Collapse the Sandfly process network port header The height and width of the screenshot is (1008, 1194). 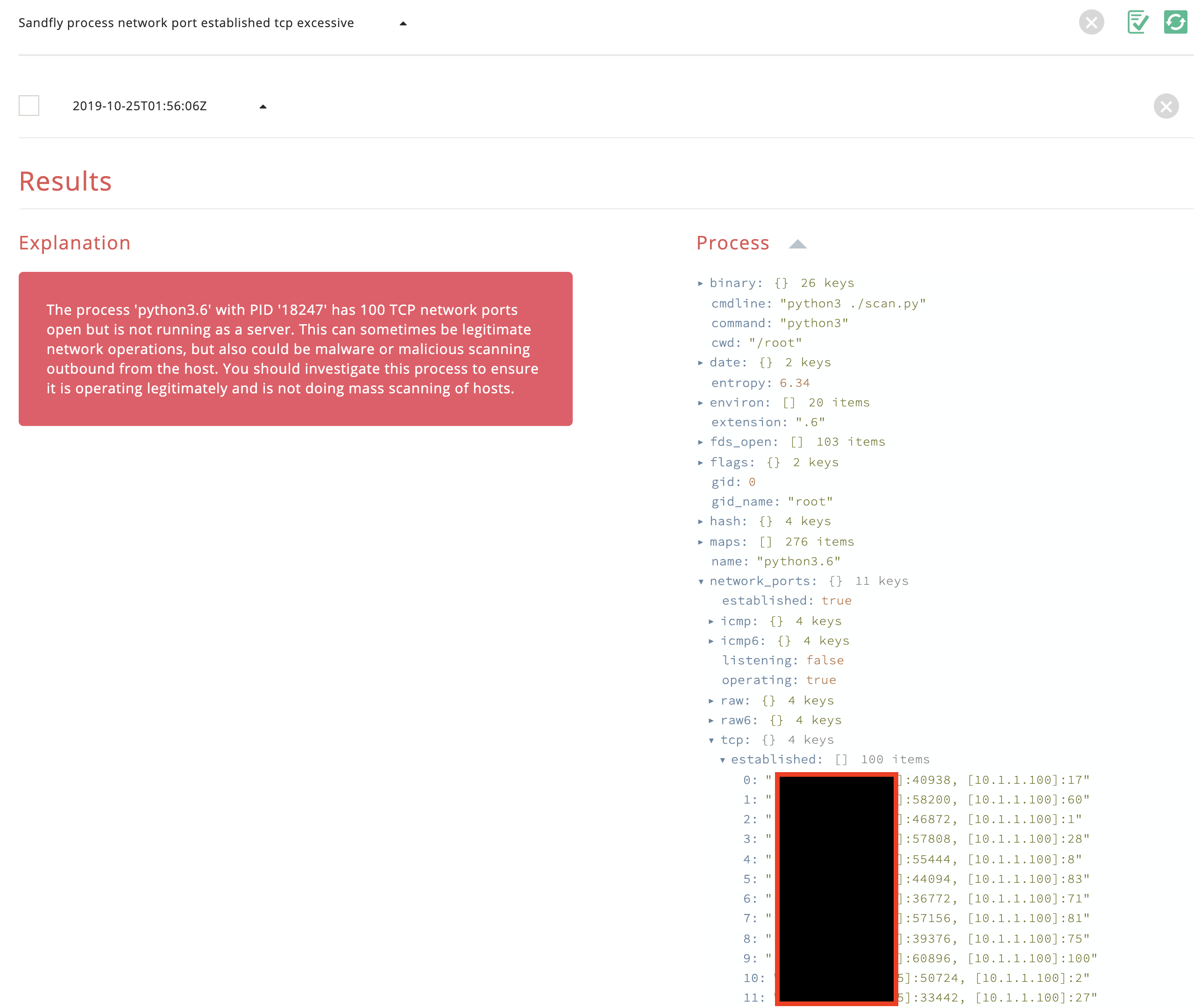pyautogui.click(x=403, y=23)
